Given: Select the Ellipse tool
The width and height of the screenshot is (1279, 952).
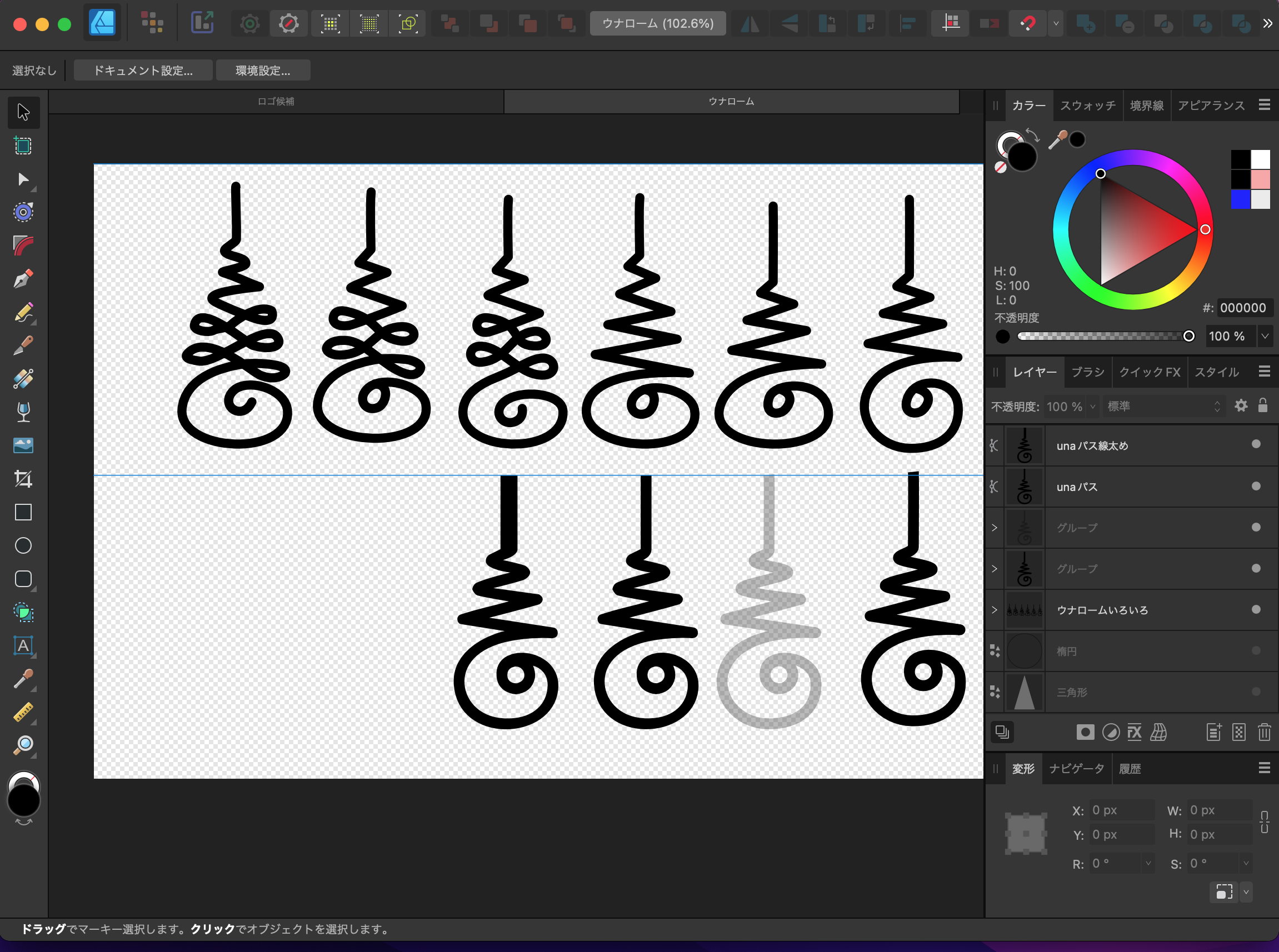Looking at the screenshot, I should (x=23, y=546).
